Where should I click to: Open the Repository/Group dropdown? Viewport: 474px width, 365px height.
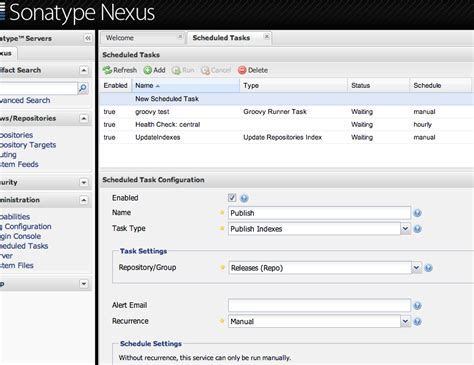416,268
